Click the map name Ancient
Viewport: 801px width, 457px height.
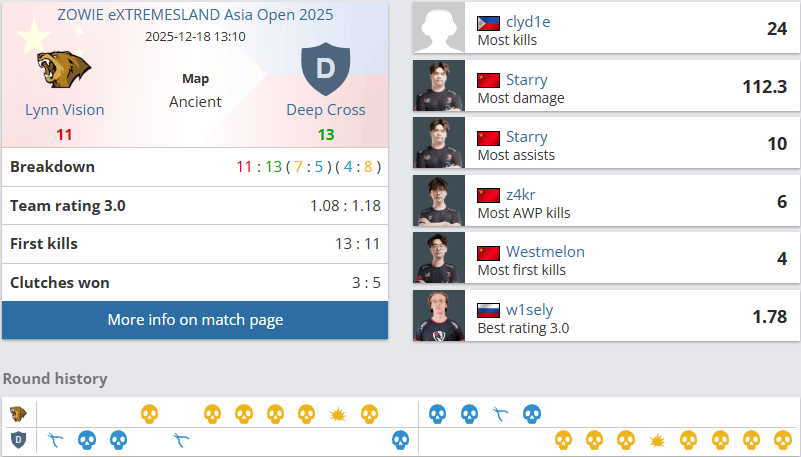[x=195, y=102]
